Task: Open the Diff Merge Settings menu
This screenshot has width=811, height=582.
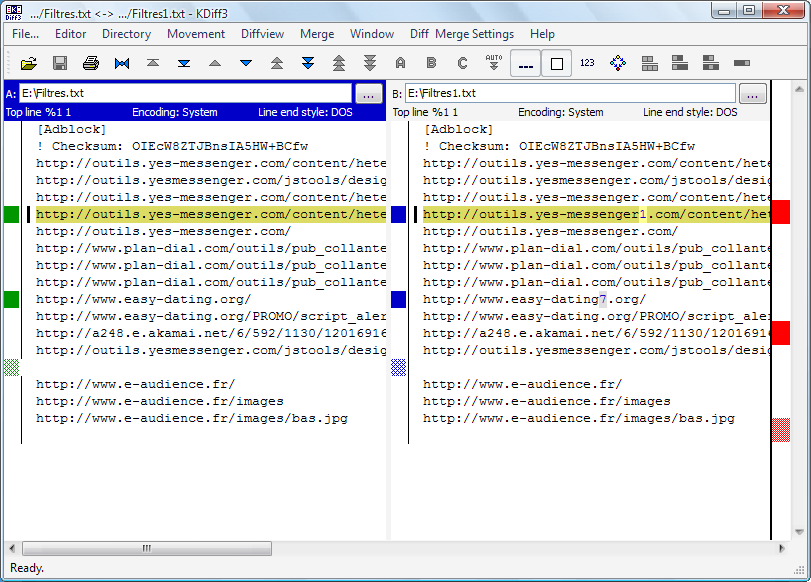Action: click(462, 34)
